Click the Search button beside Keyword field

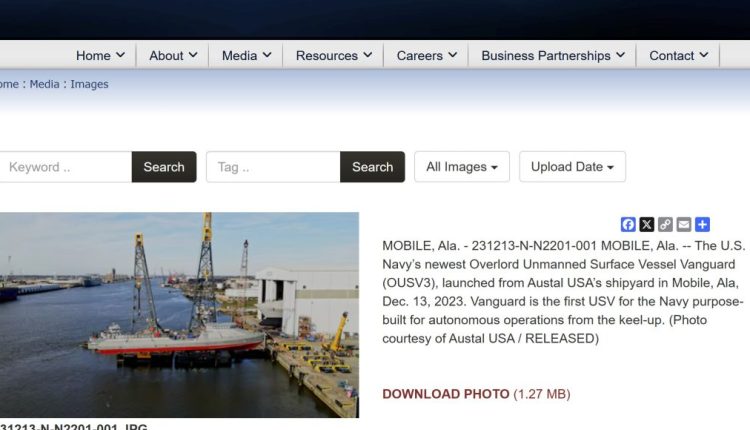[x=164, y=167]
